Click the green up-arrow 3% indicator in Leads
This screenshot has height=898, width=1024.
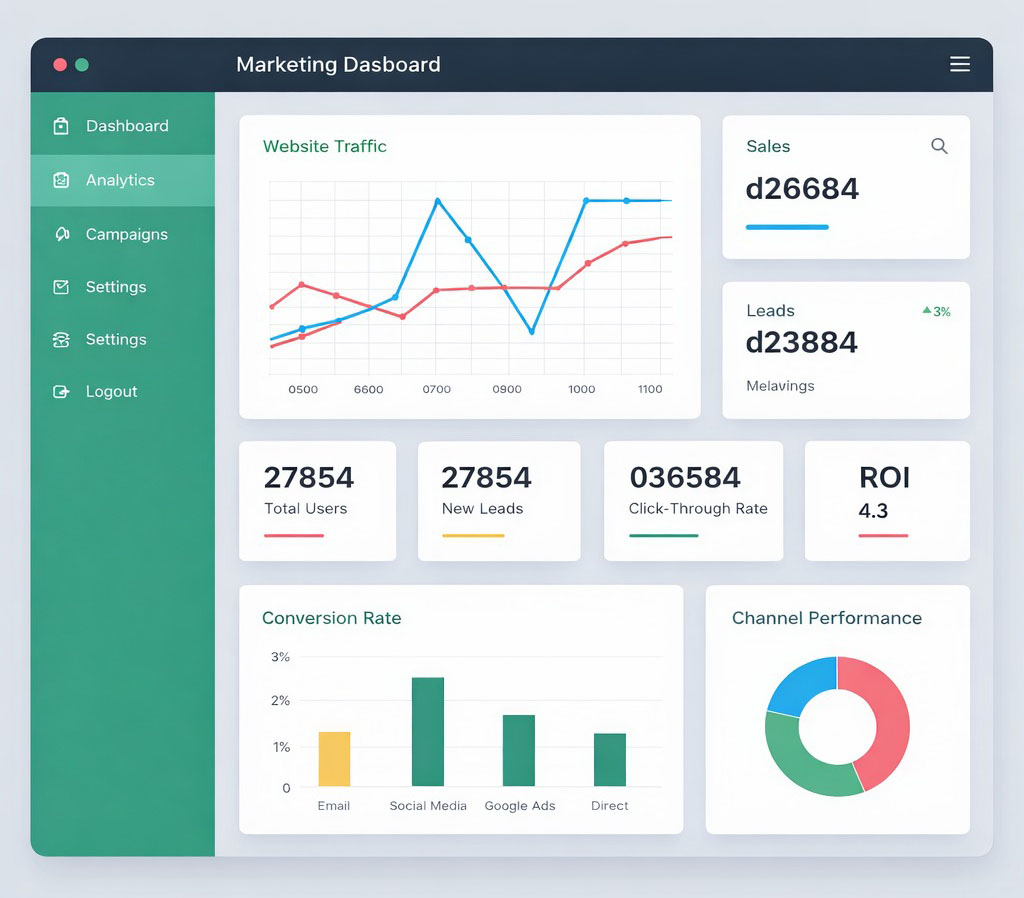[x=936, y=312]
